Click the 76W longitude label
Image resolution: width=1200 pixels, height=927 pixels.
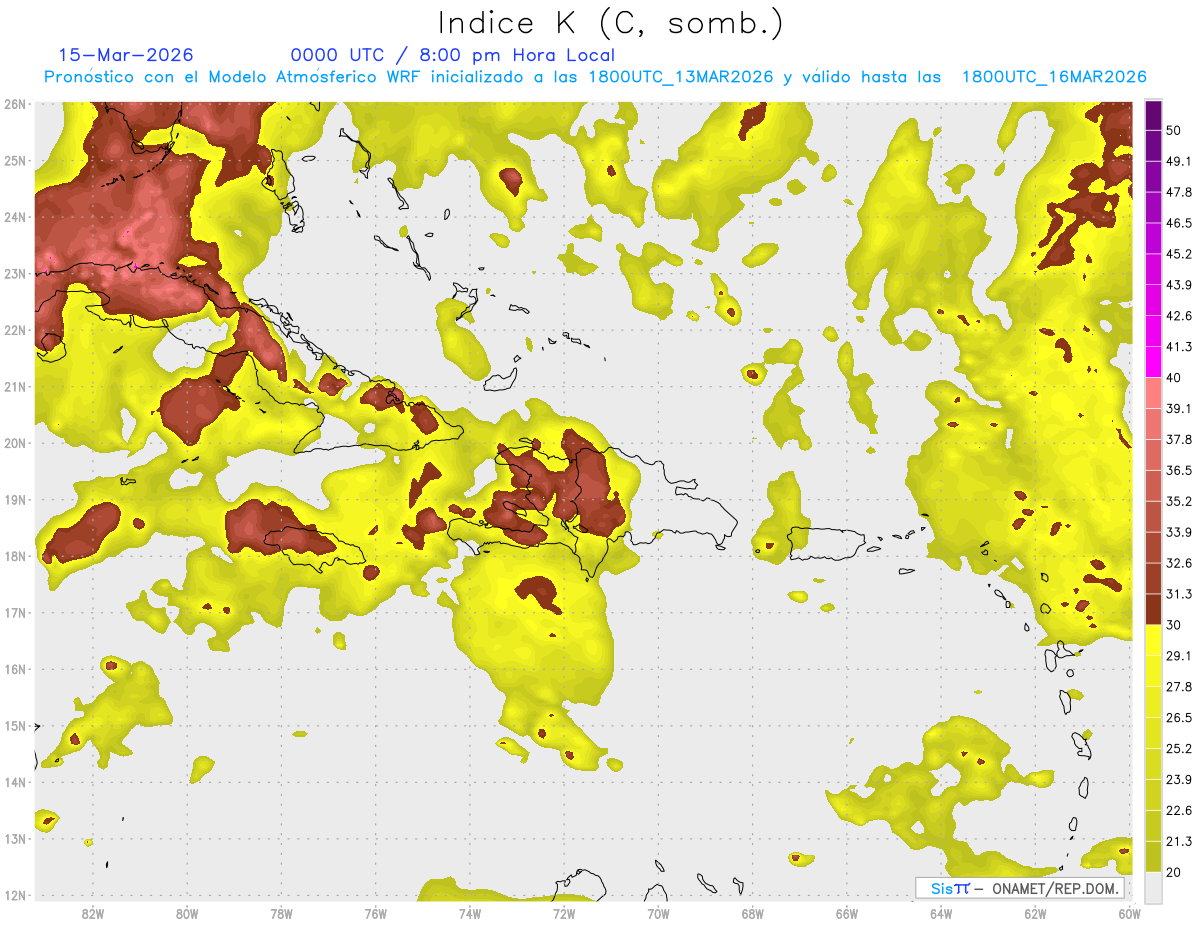[376, 914]
